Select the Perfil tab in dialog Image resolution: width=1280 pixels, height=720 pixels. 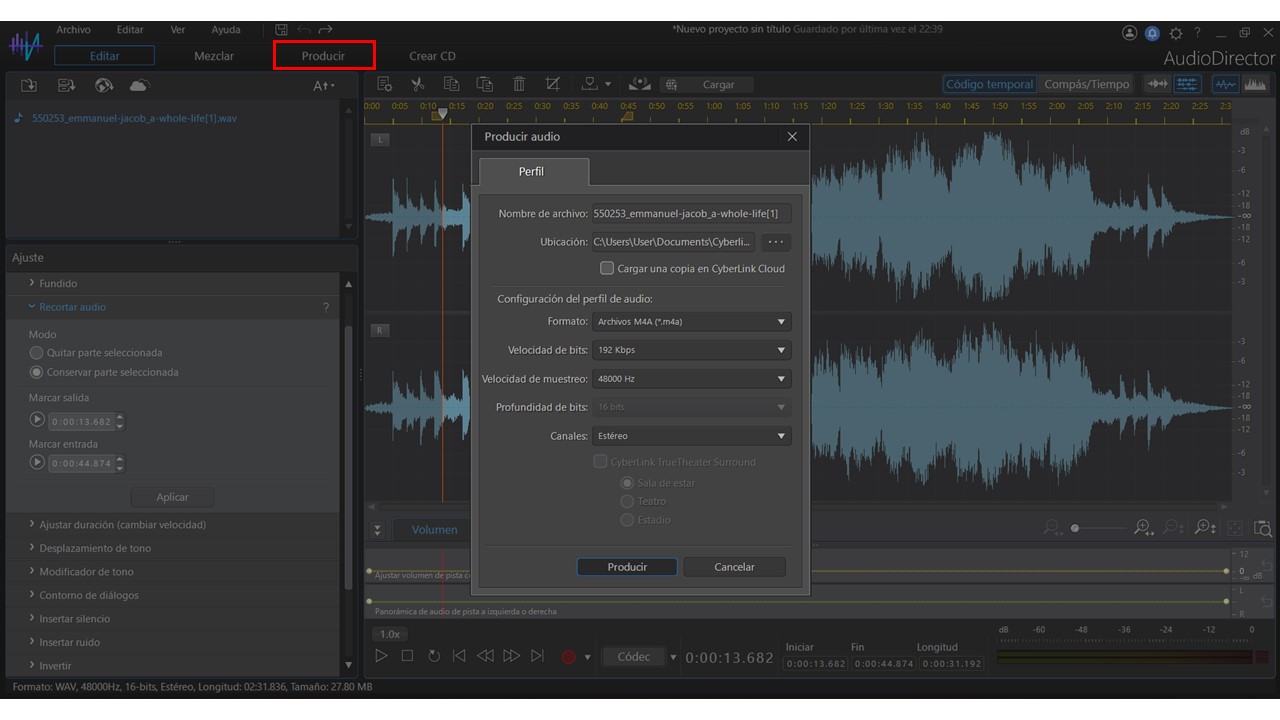(x=532, y=172)
